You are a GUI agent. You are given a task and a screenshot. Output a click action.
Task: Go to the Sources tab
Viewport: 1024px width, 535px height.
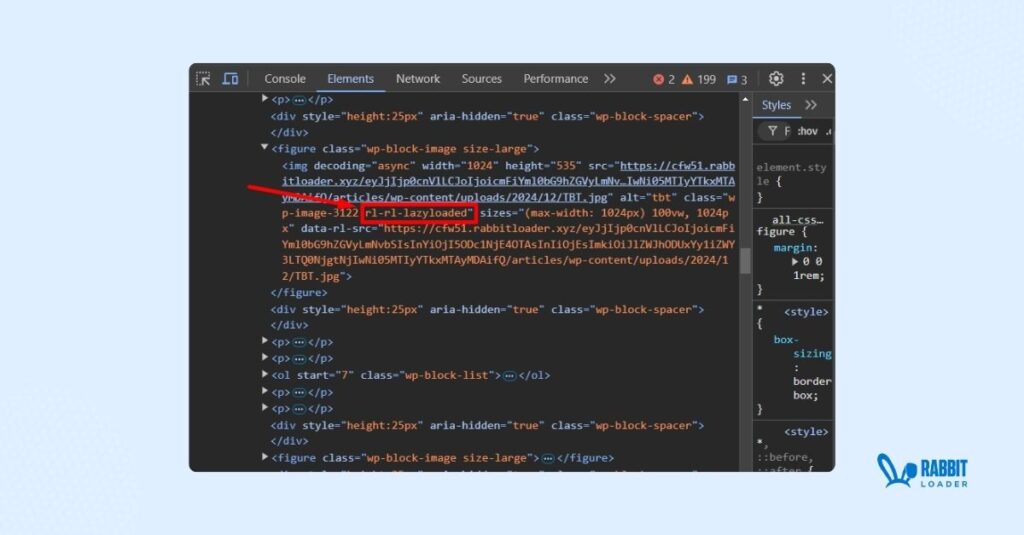482,79
